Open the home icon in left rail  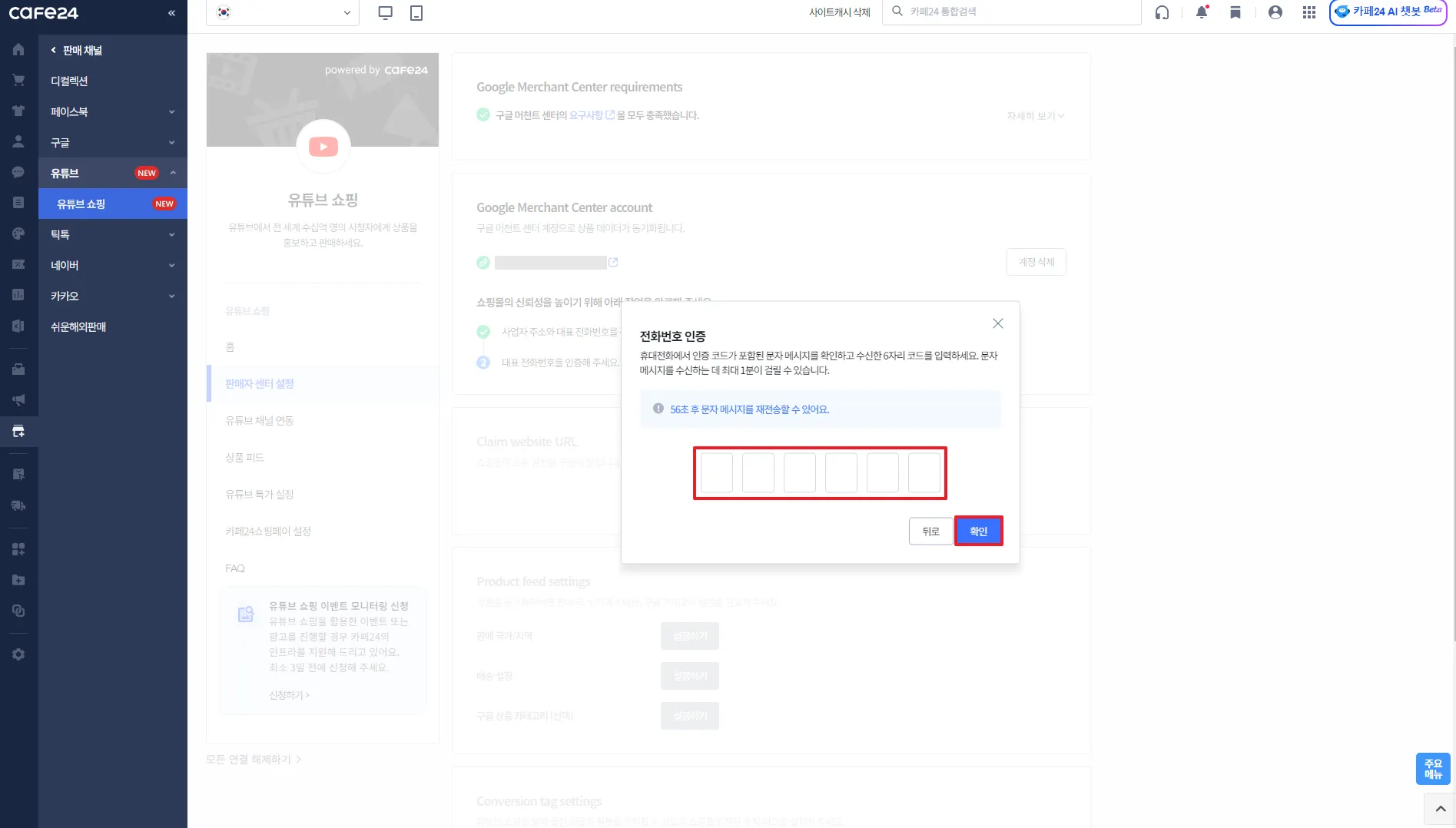click(x=18, y=50)
